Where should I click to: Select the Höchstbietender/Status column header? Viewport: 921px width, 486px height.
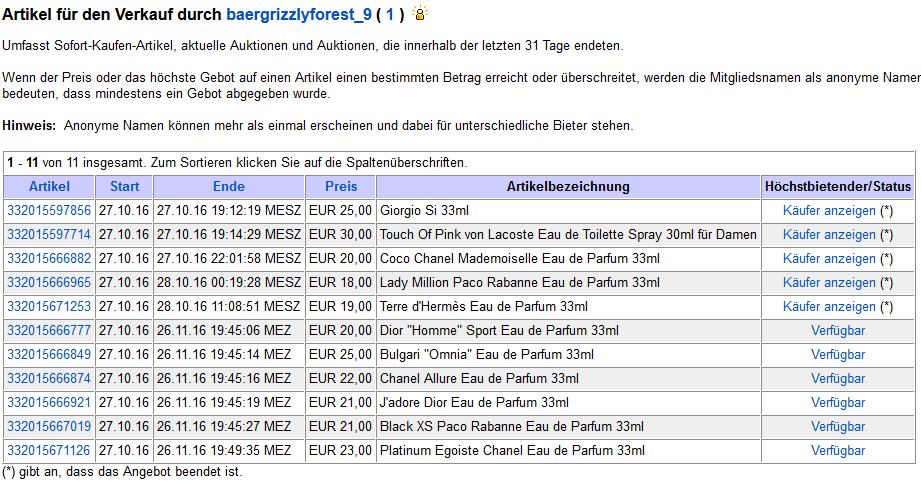coord(838,187)
